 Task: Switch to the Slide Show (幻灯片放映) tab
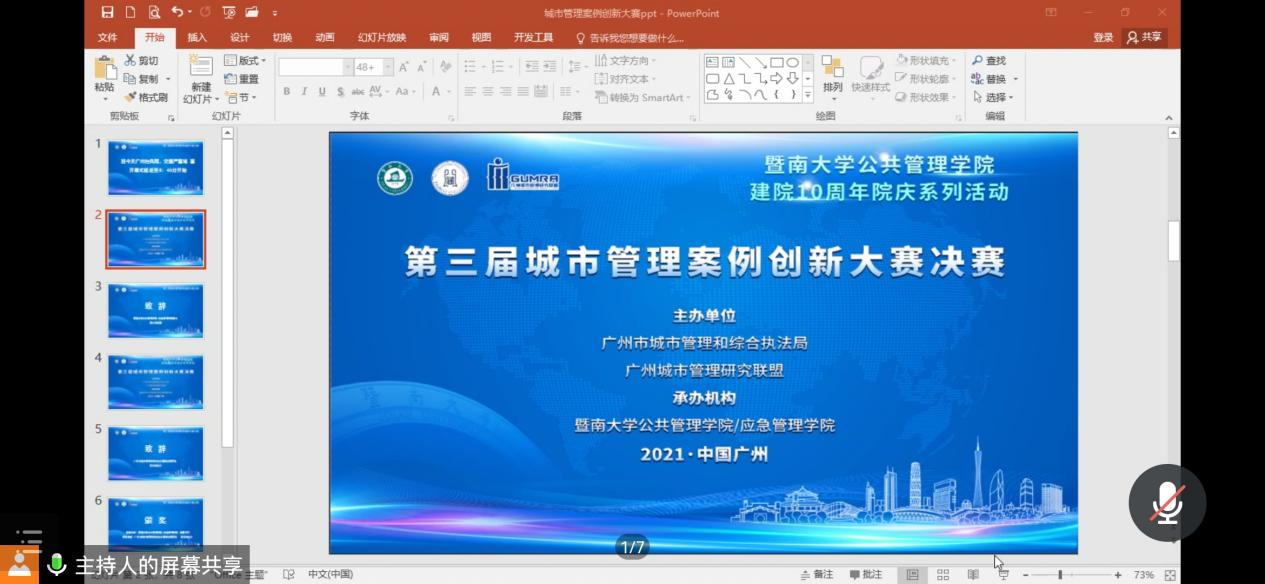click(382, 38)
